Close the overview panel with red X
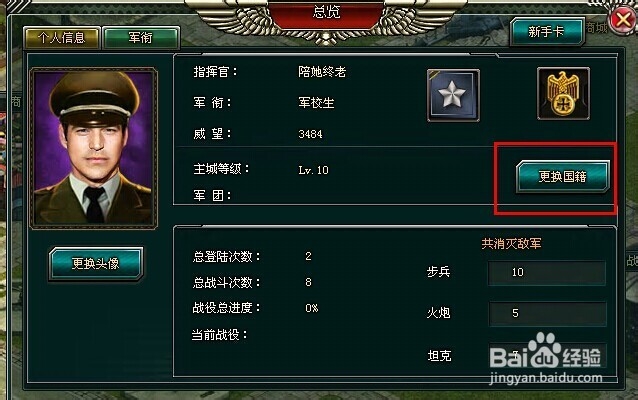 [623, 19]
